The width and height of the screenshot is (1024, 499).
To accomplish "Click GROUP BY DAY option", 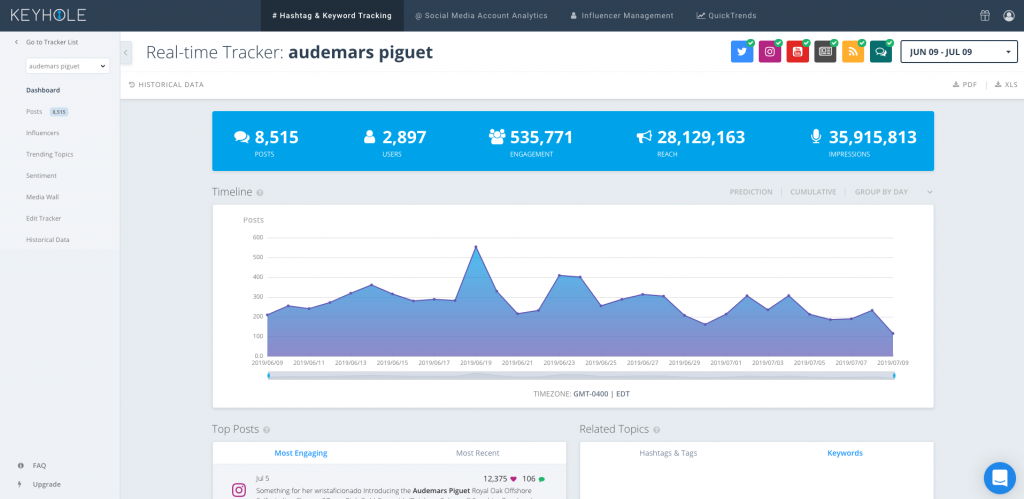I will [881, 192].
